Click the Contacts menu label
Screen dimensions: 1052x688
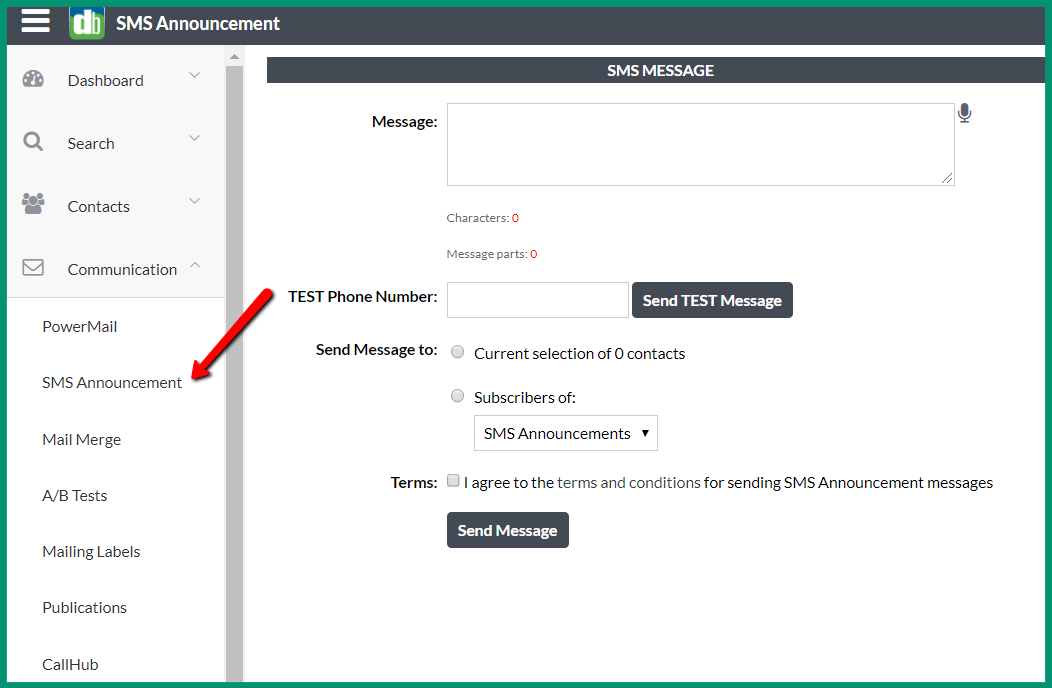[x=99, y=207]
